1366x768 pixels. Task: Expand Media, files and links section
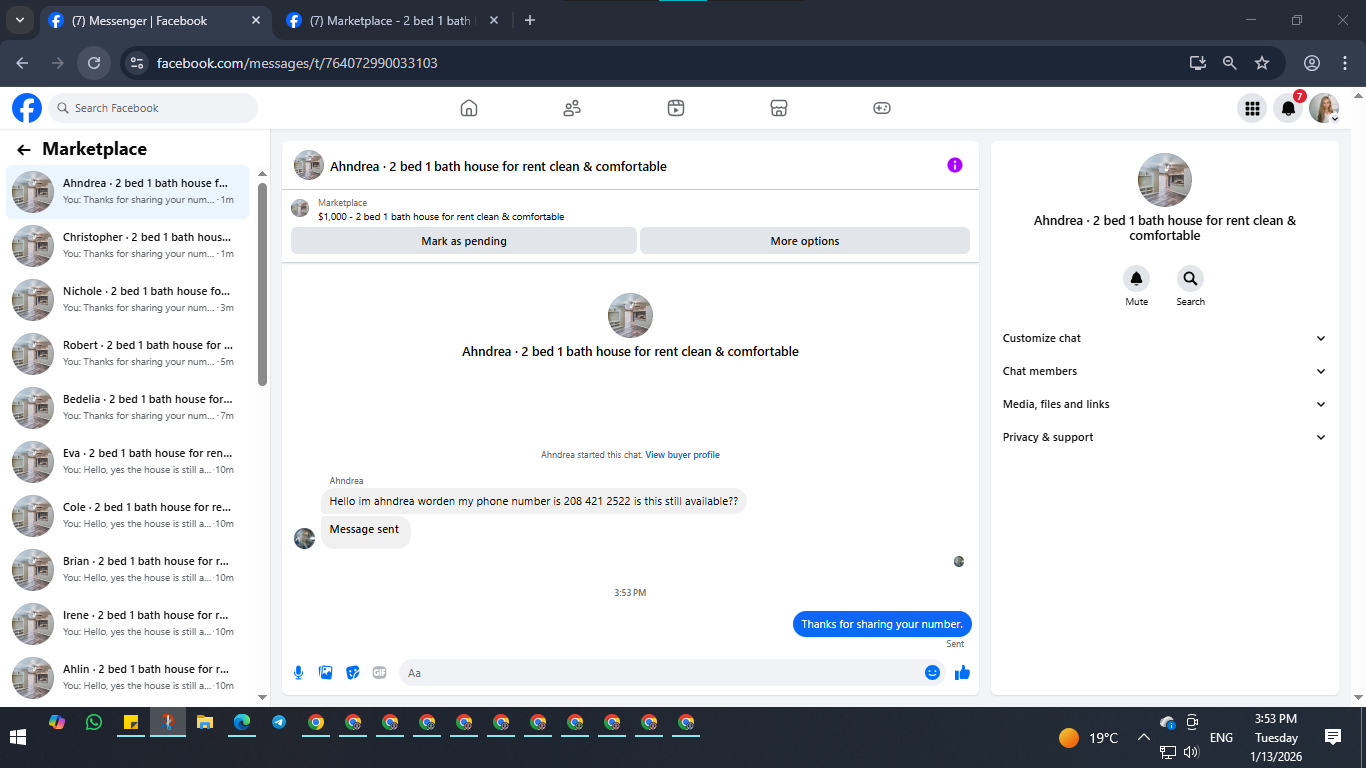[x=1165, y=404]
